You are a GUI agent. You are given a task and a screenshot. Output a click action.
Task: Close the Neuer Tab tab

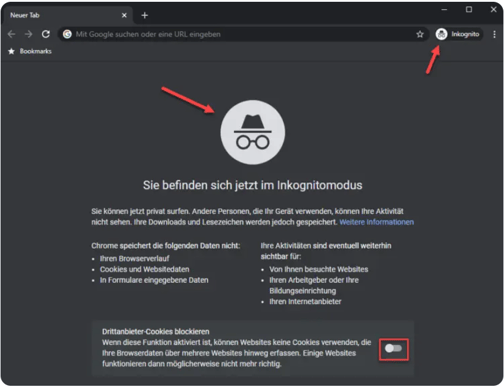coord(124,15)
